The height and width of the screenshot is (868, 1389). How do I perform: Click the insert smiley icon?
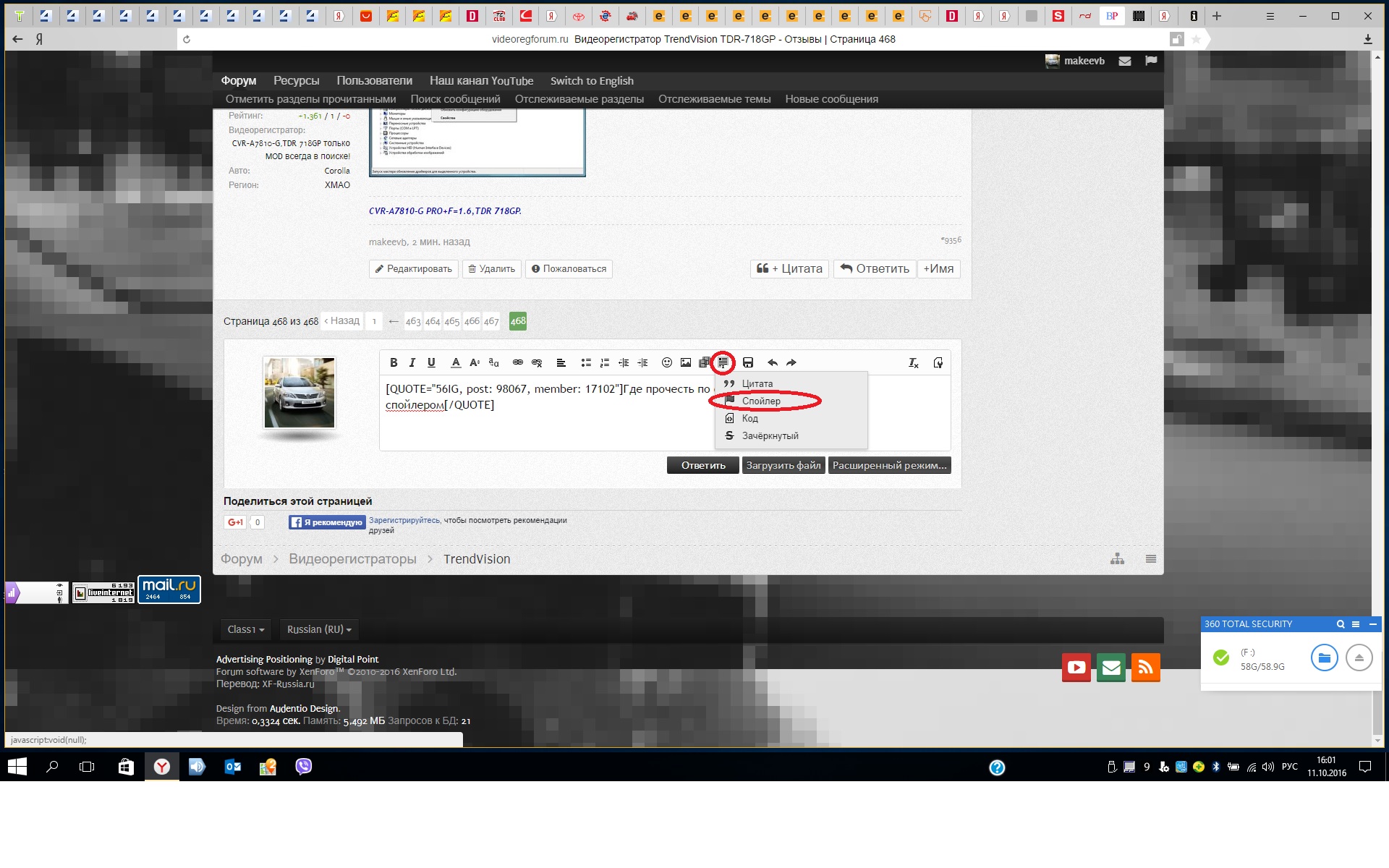[667, 362]
